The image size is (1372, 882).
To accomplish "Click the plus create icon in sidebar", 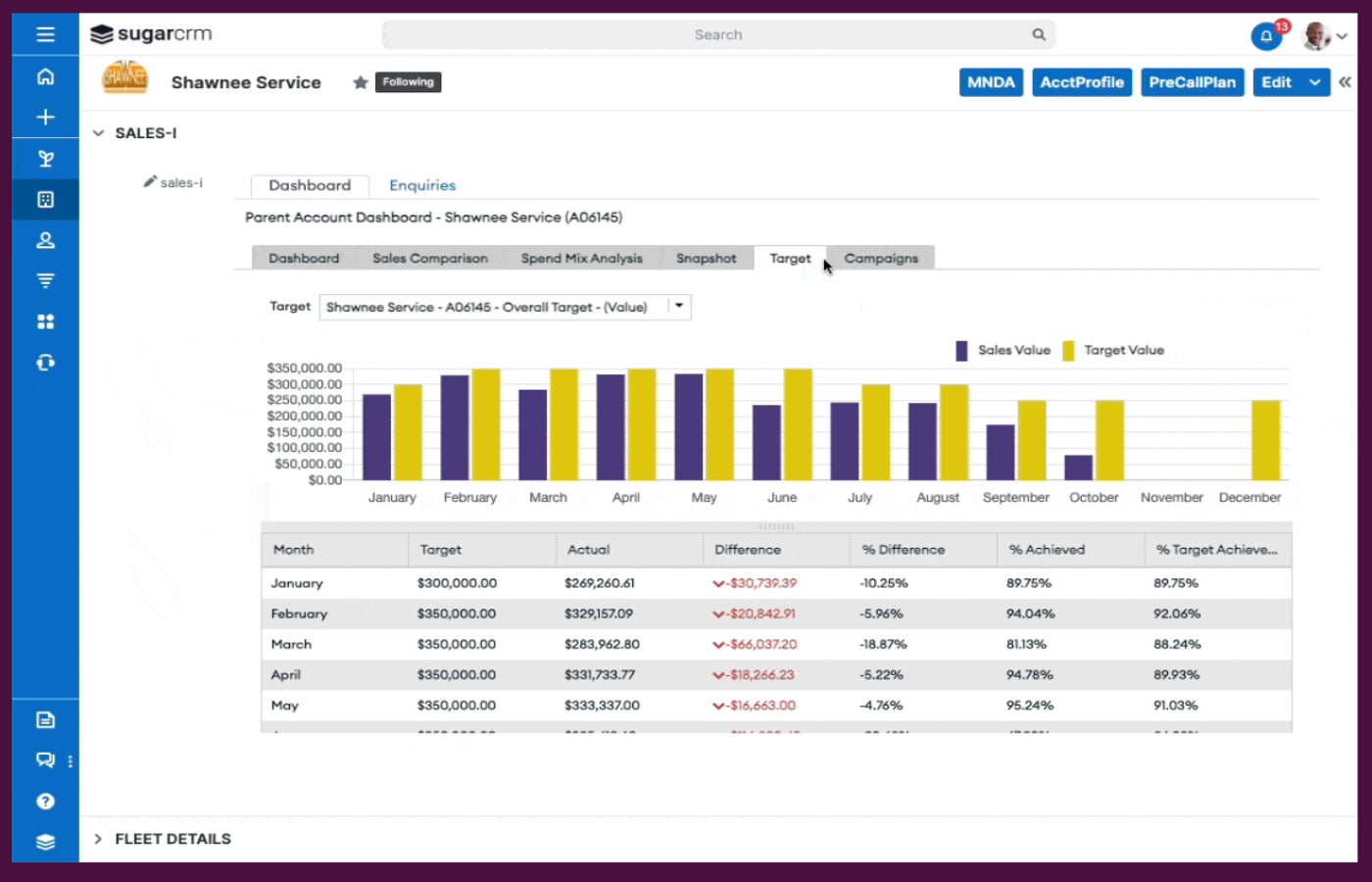I will pyautogui.click(x=45, y=118).
